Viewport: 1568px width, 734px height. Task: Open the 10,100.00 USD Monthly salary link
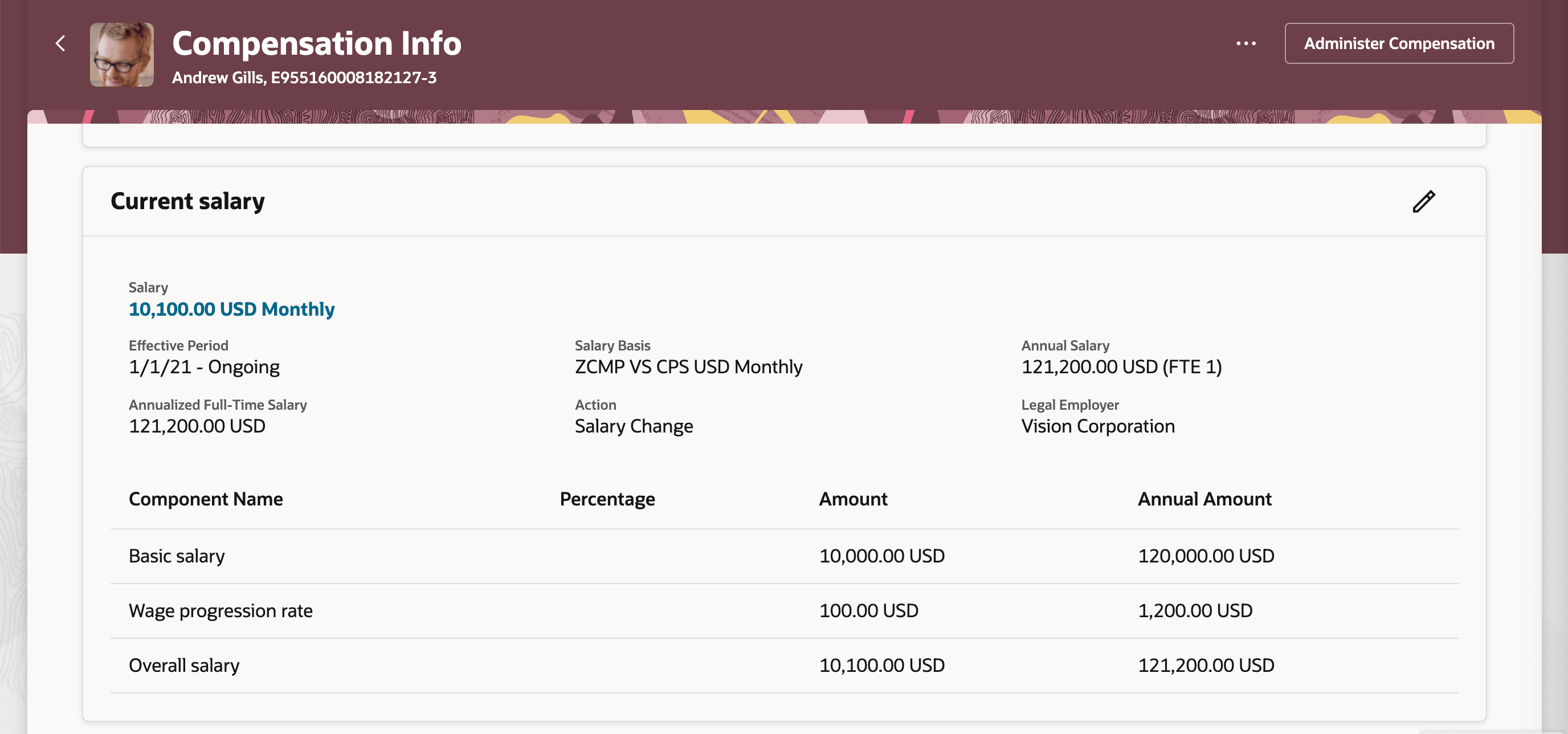[231, 309]
